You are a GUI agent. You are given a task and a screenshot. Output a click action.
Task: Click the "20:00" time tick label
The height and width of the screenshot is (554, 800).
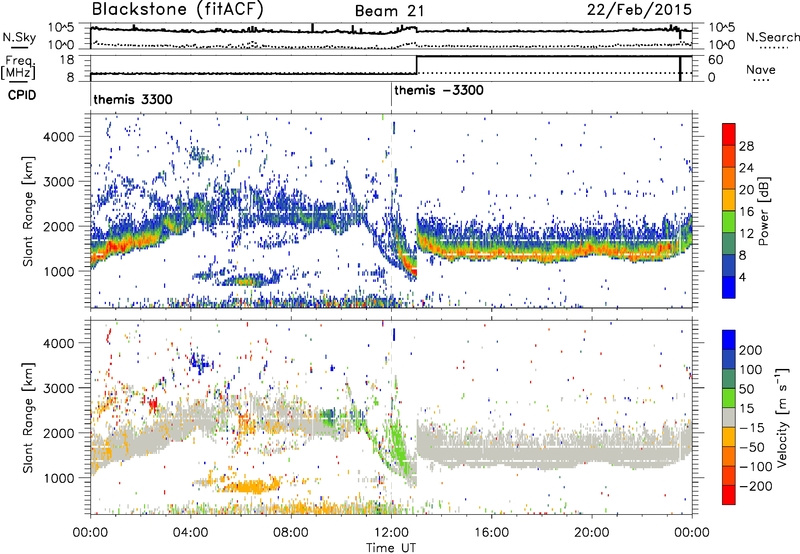click(x=592, y=533)
